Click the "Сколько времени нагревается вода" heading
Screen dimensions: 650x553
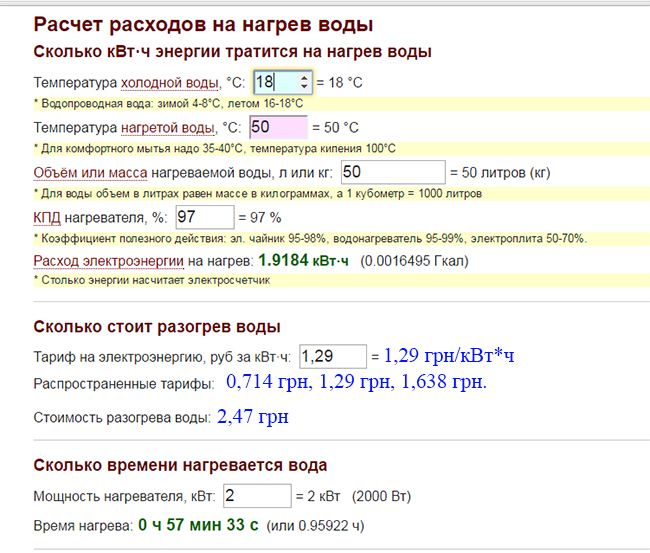tap(180, 466)
